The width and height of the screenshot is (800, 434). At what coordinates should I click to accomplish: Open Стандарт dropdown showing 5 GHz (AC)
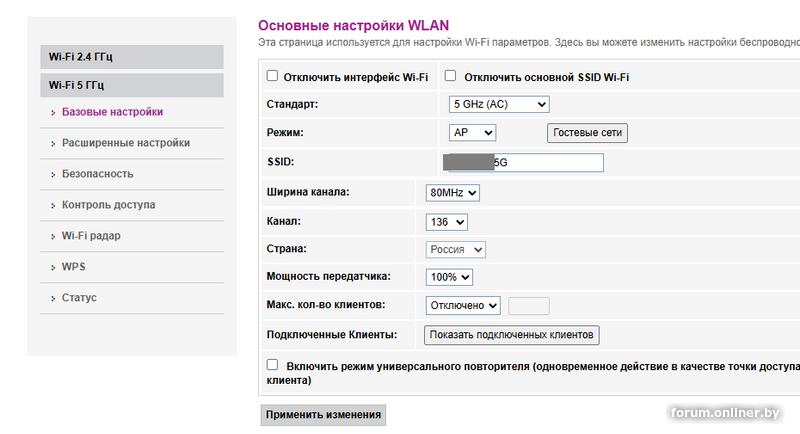pos(499,104)
